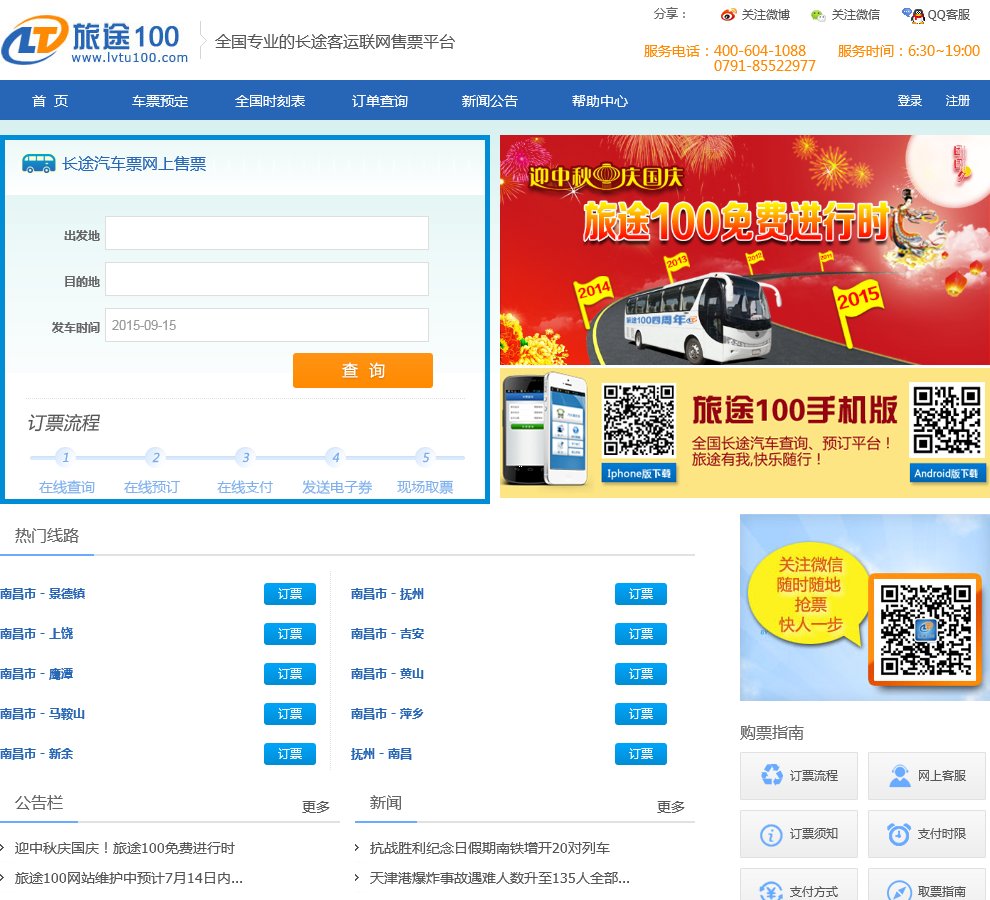Open 网上客服 guide tile
This screenshot has height=900, width=990.
click(x=927, y=776)
